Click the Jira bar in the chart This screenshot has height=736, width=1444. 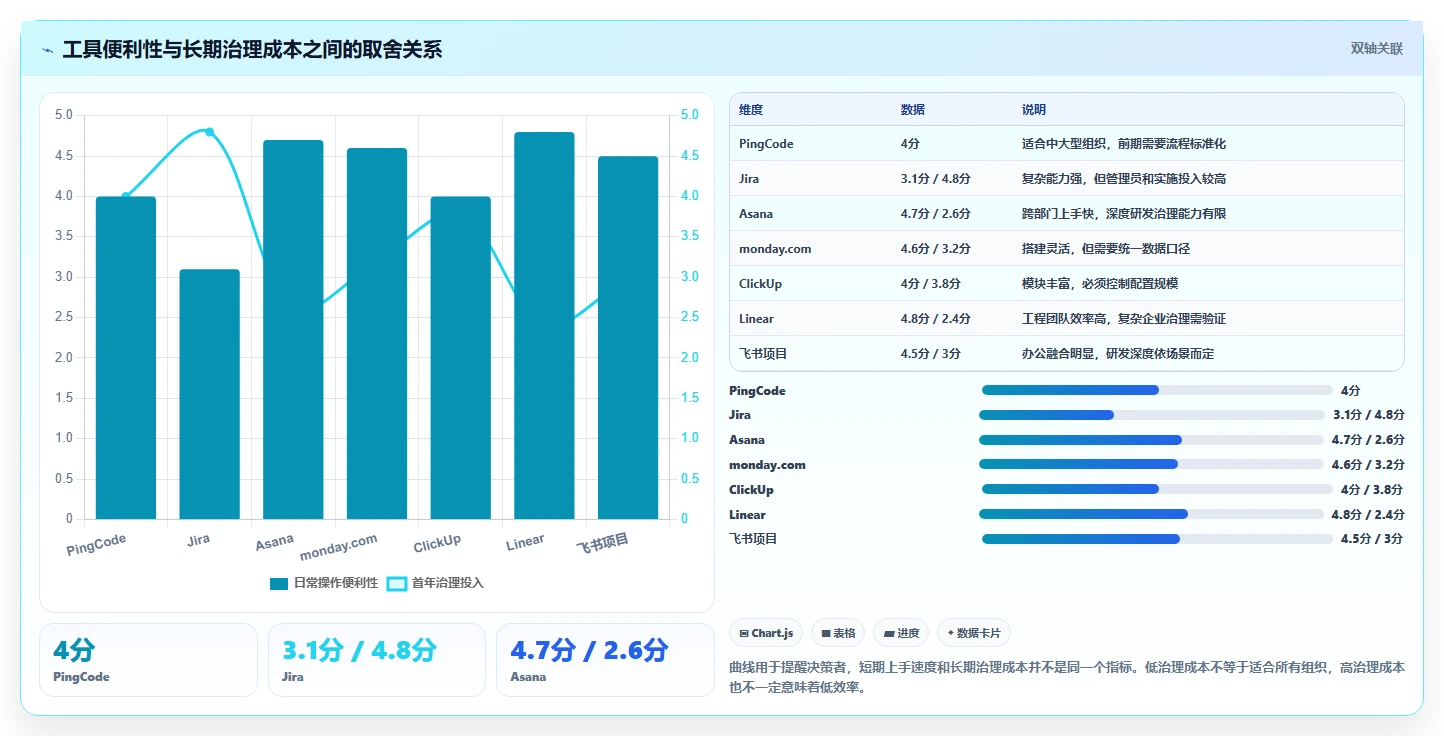click(210, 394)
